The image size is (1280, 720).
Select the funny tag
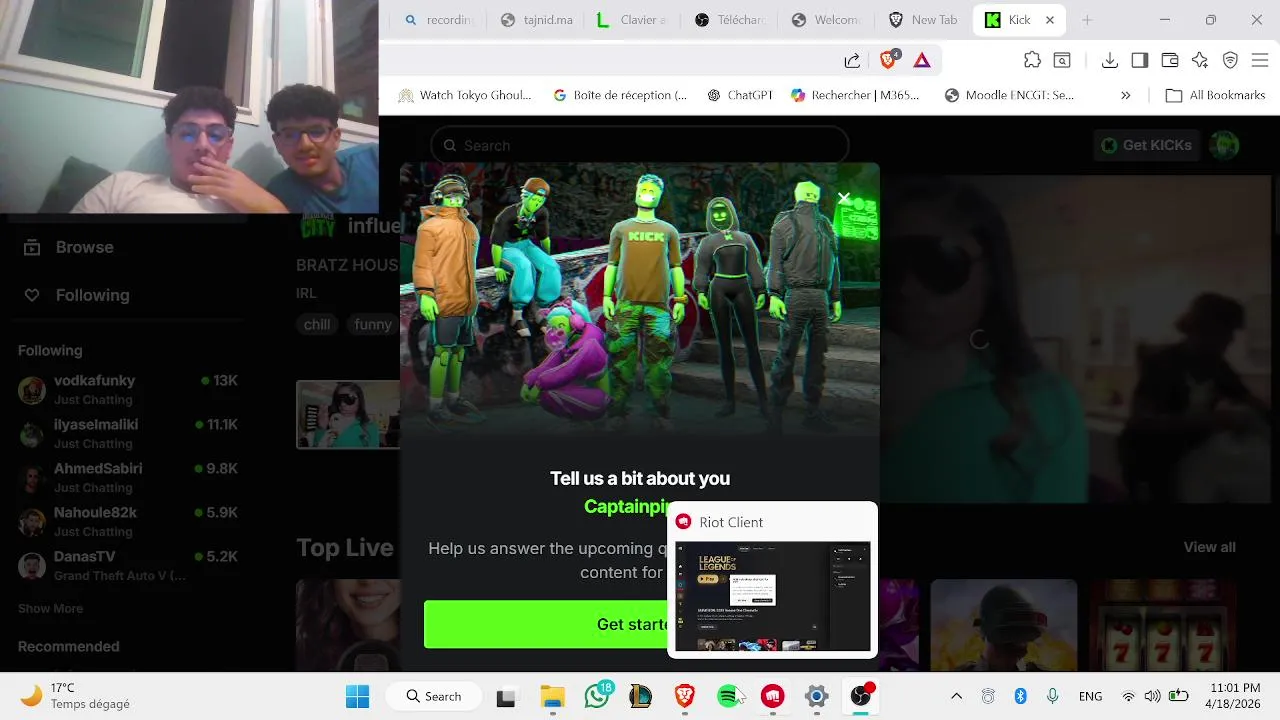[x=373, y=324]
